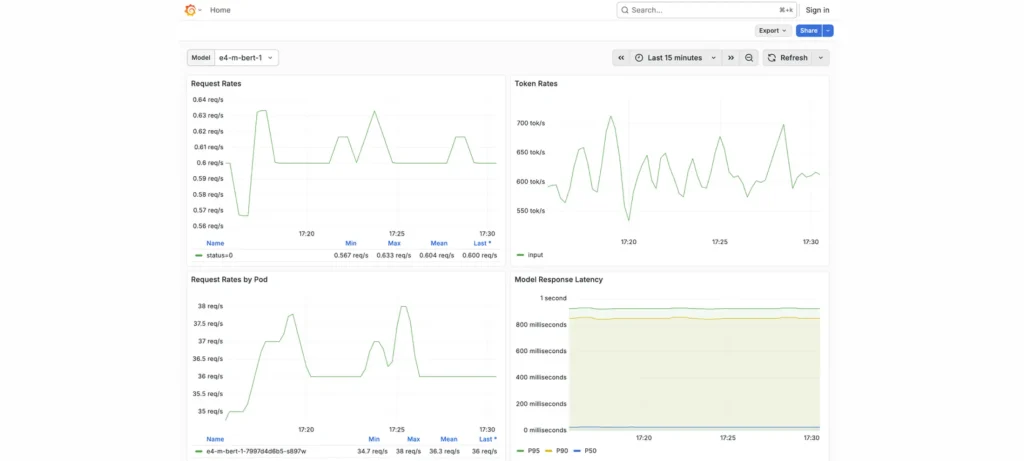The image size is (1024, 461).
Task: Click the Grafana logo icon
Action: point(190,10)
